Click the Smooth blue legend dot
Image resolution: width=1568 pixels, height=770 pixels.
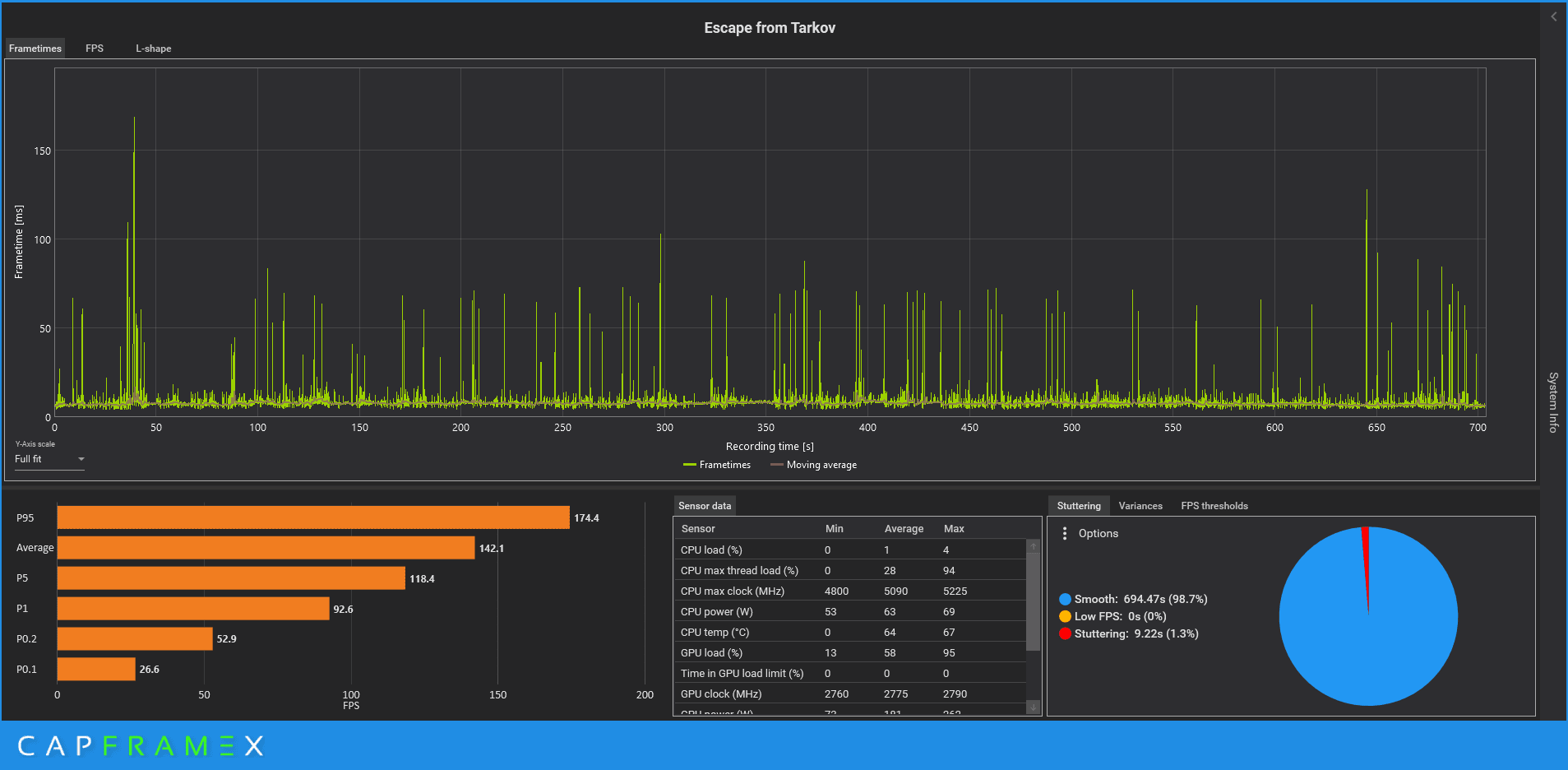pos(1065,600)
